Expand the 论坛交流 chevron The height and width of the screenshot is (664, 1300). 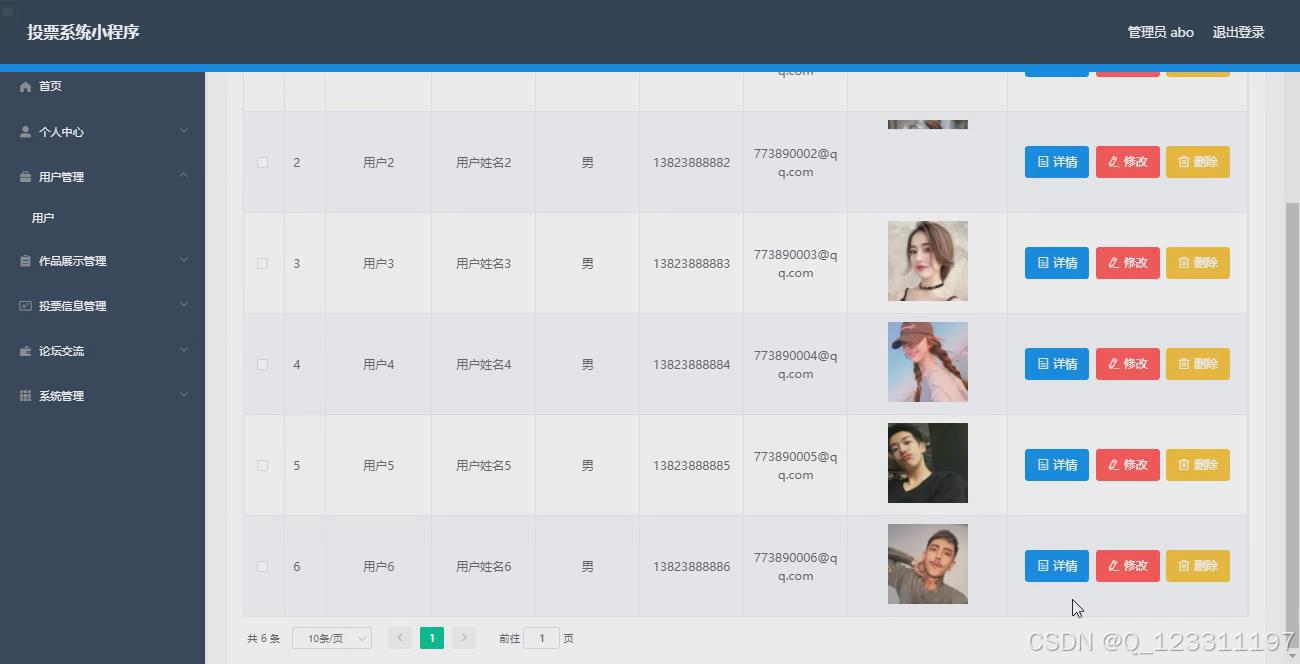point(184,350)
